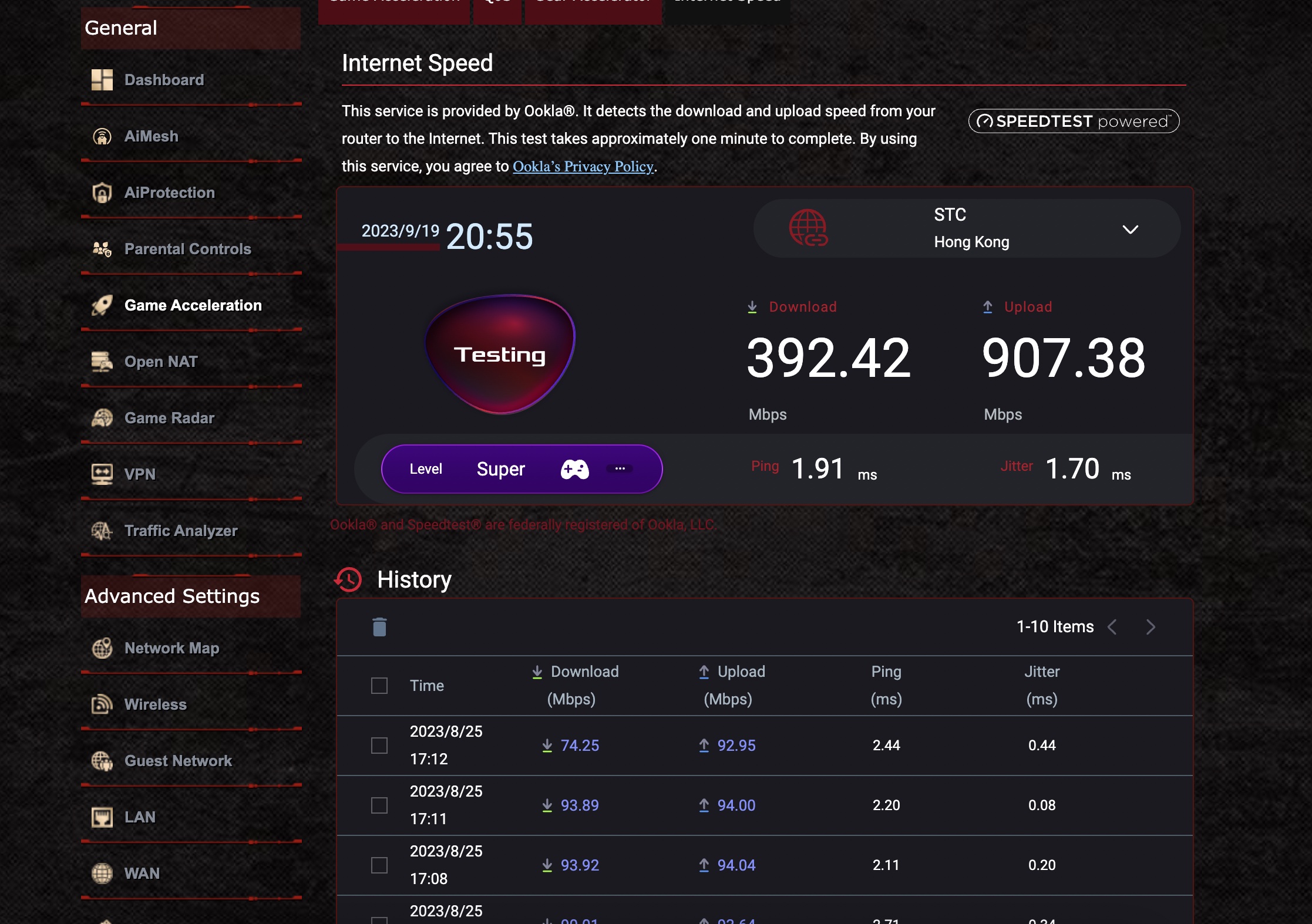
Task: Check the select-all checkbox beside Time
Action: [379, 686]
